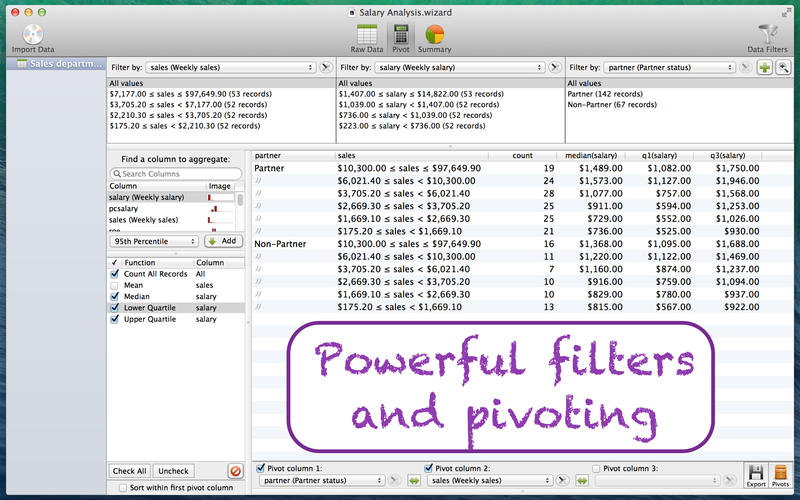Check Sort within first pivot column
This screenshot has height=500, width=800.
122,488
